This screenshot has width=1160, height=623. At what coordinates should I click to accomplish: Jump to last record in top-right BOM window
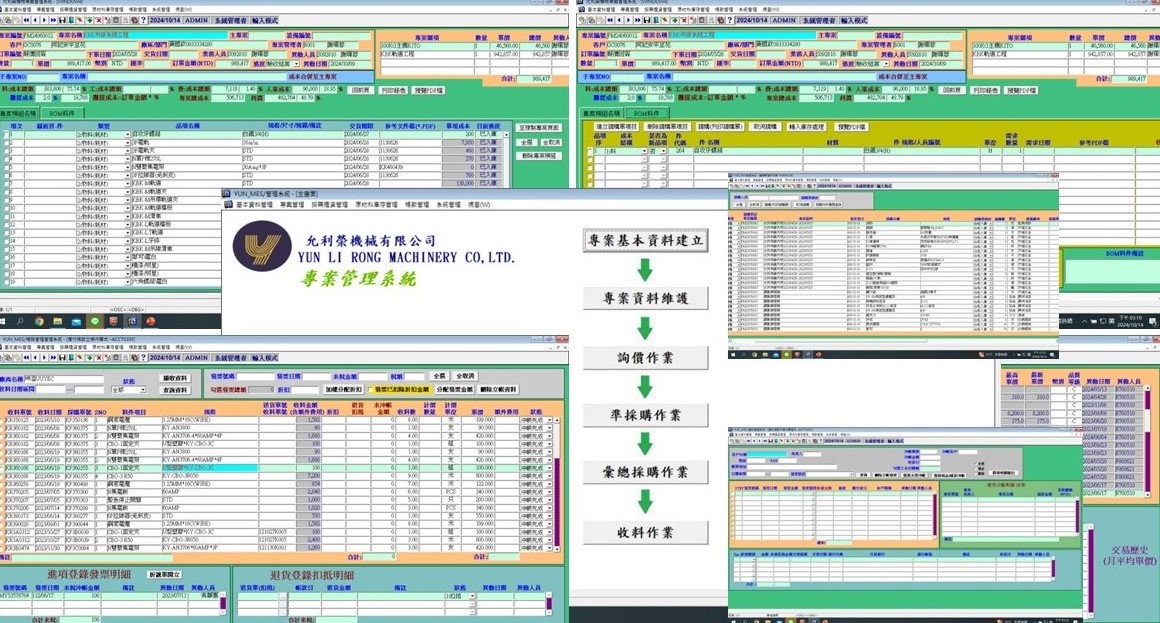click(x=637, y=21)
